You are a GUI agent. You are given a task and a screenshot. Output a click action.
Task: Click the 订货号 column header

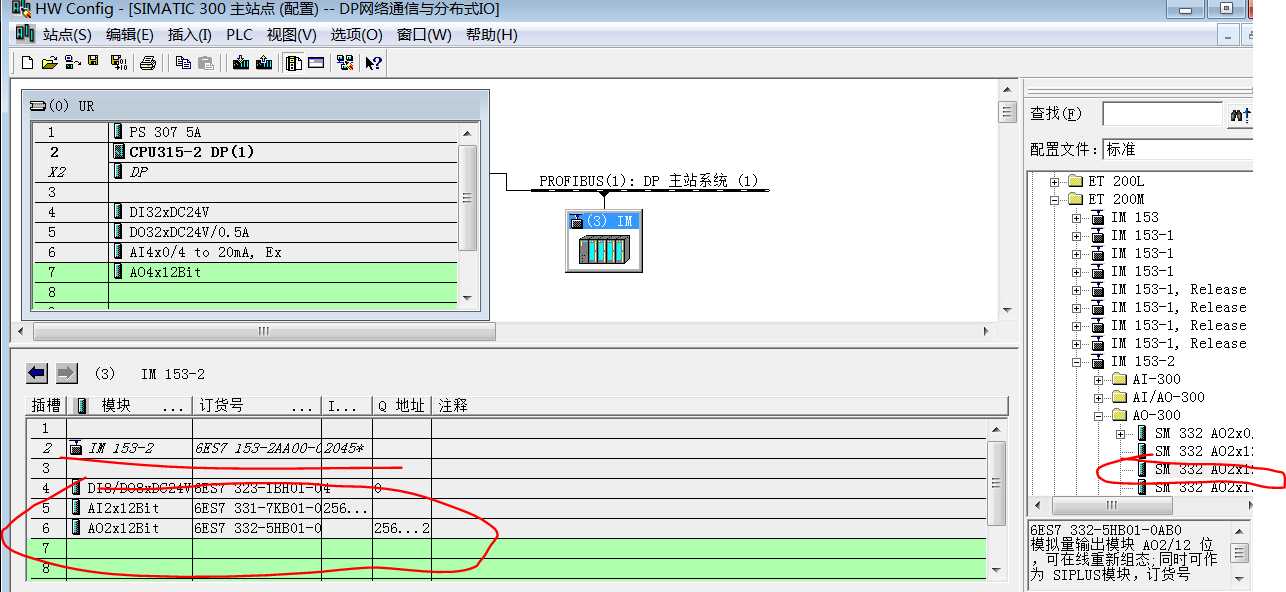(257, 406)
